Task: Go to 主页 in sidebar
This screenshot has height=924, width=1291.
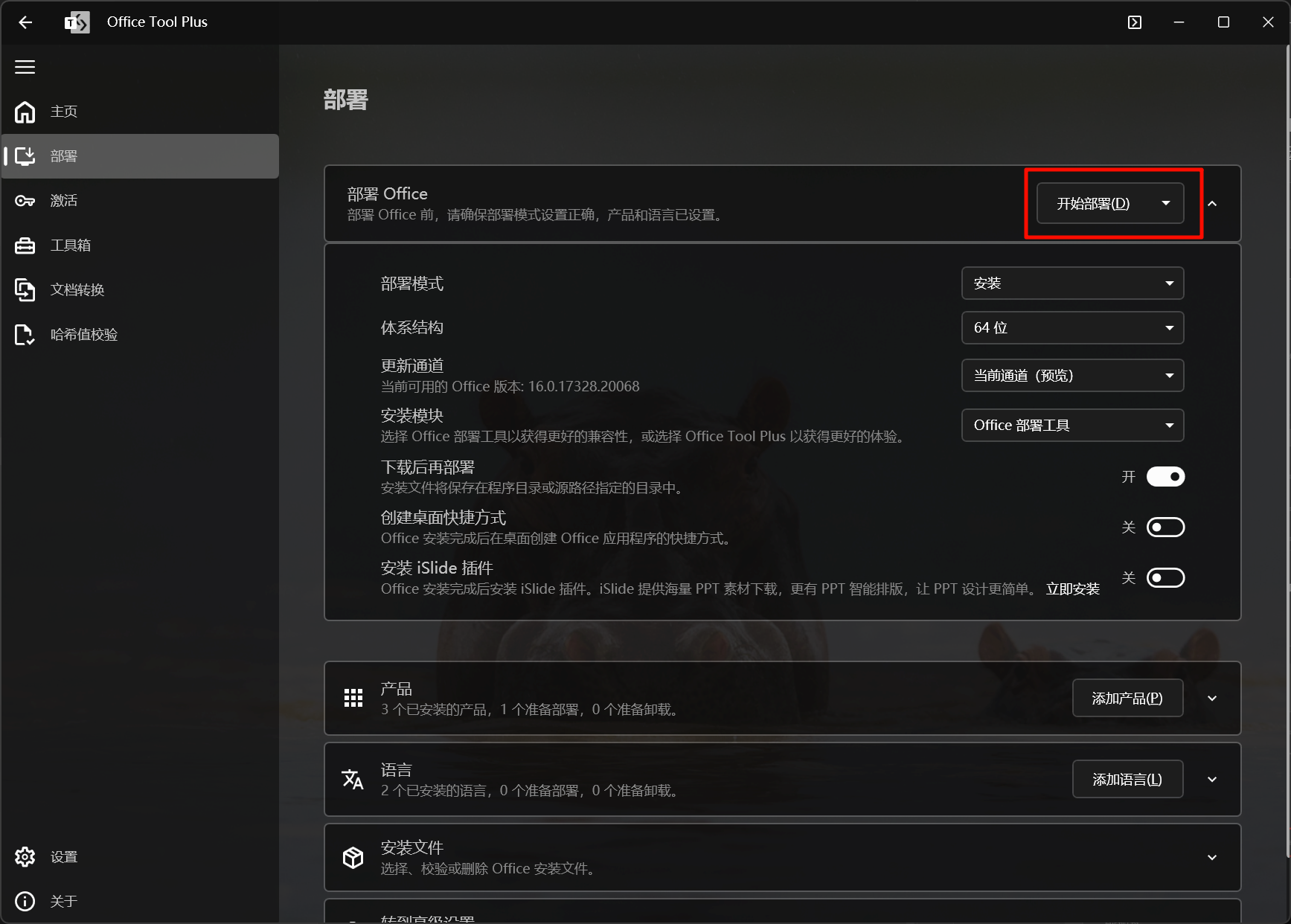Action: point(64,112)
